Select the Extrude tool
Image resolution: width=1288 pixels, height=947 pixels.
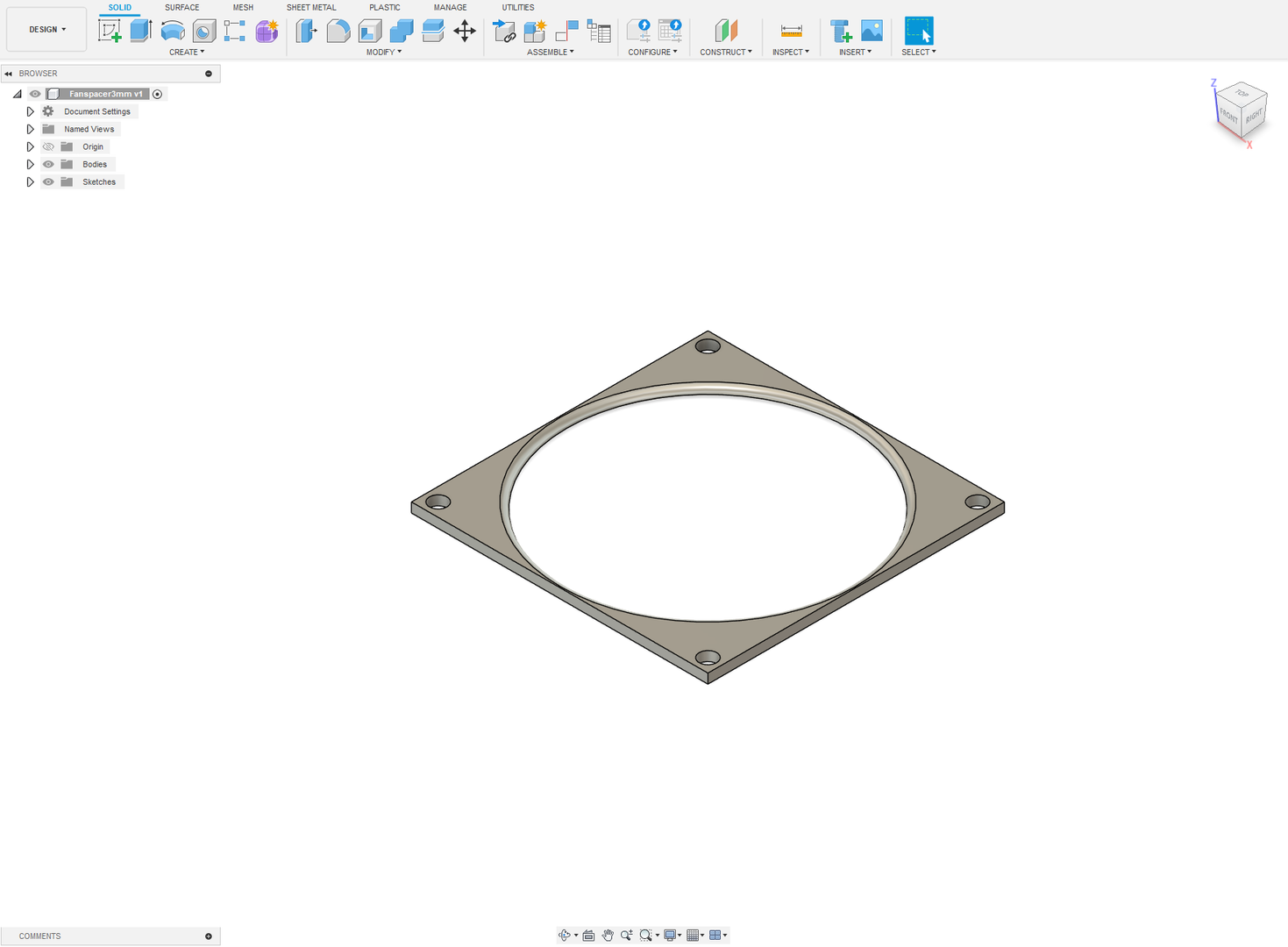[x=141, y=31]
